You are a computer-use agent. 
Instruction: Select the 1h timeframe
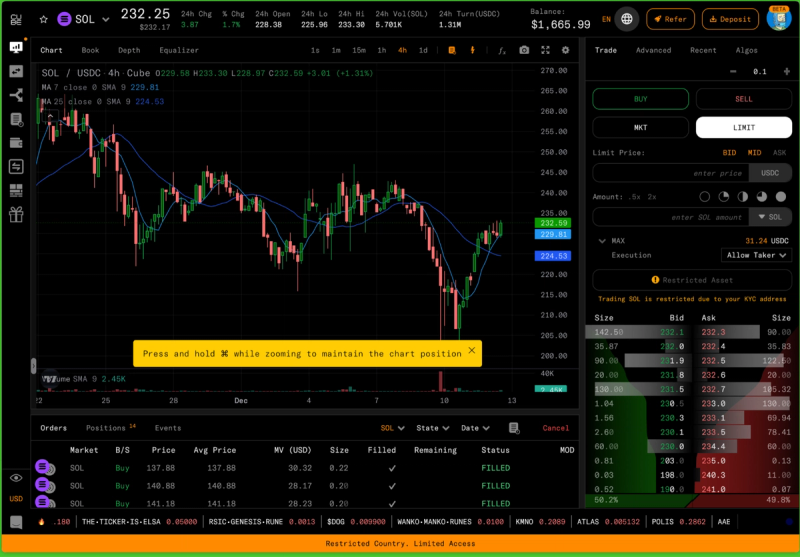pos(382,50)
